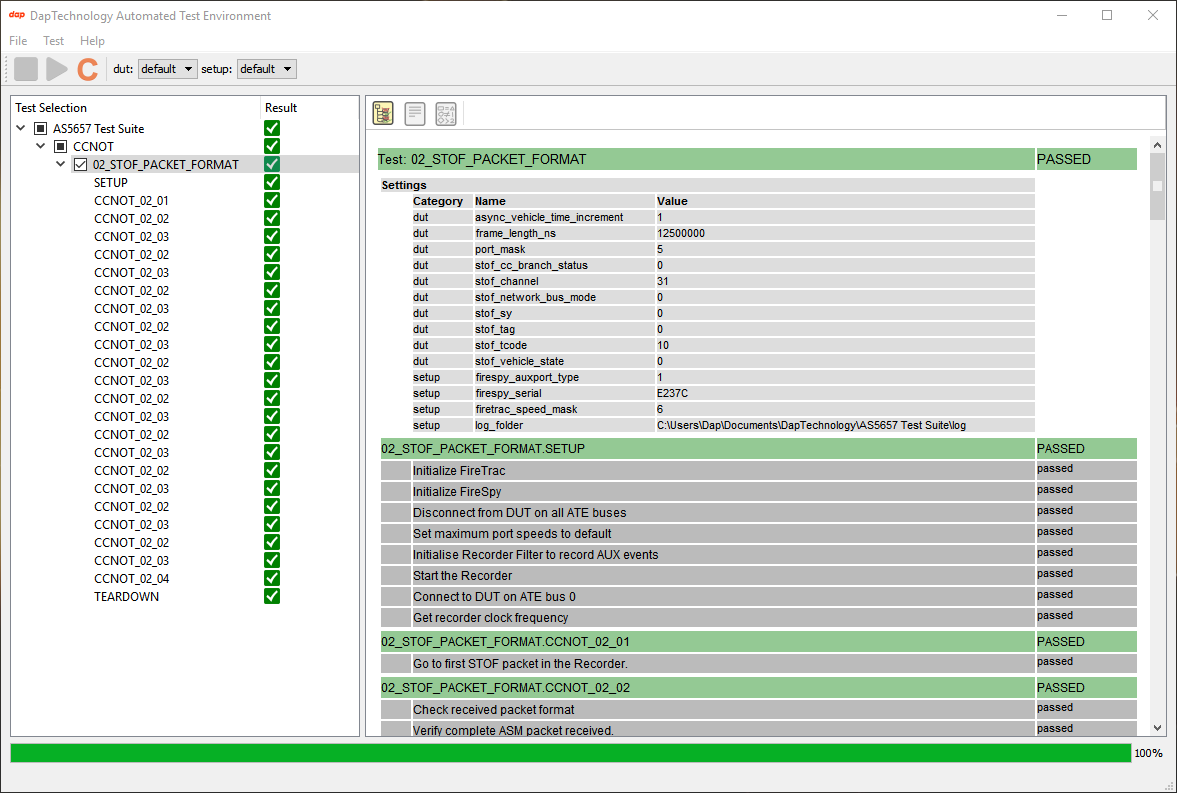Select SETUP in the test tree
Screen dimensions: 1177x793
110,182
